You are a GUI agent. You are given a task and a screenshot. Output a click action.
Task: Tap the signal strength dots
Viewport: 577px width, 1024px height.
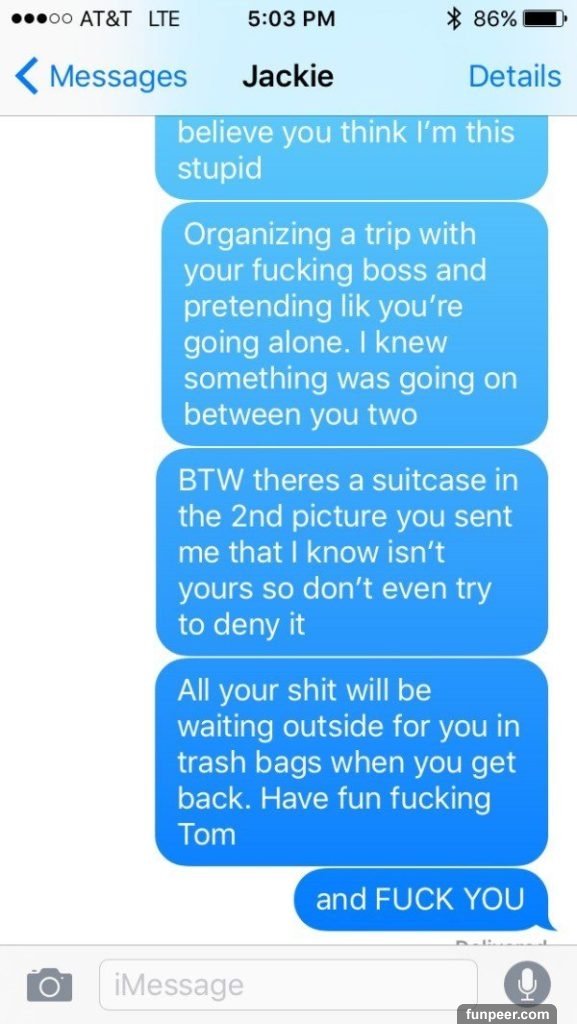[41, 19]
